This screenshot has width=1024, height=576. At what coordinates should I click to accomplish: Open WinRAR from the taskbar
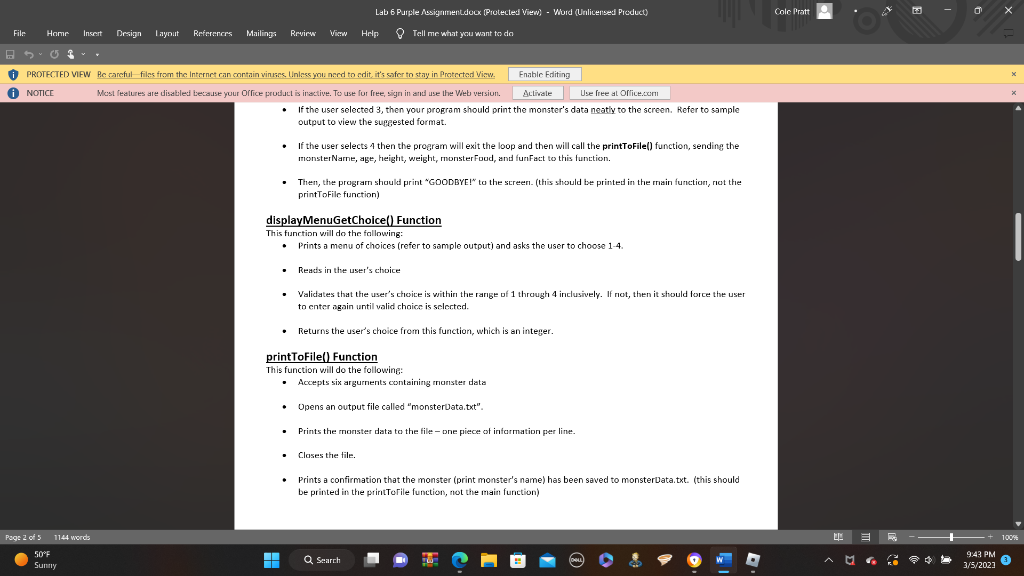[430, 560]
